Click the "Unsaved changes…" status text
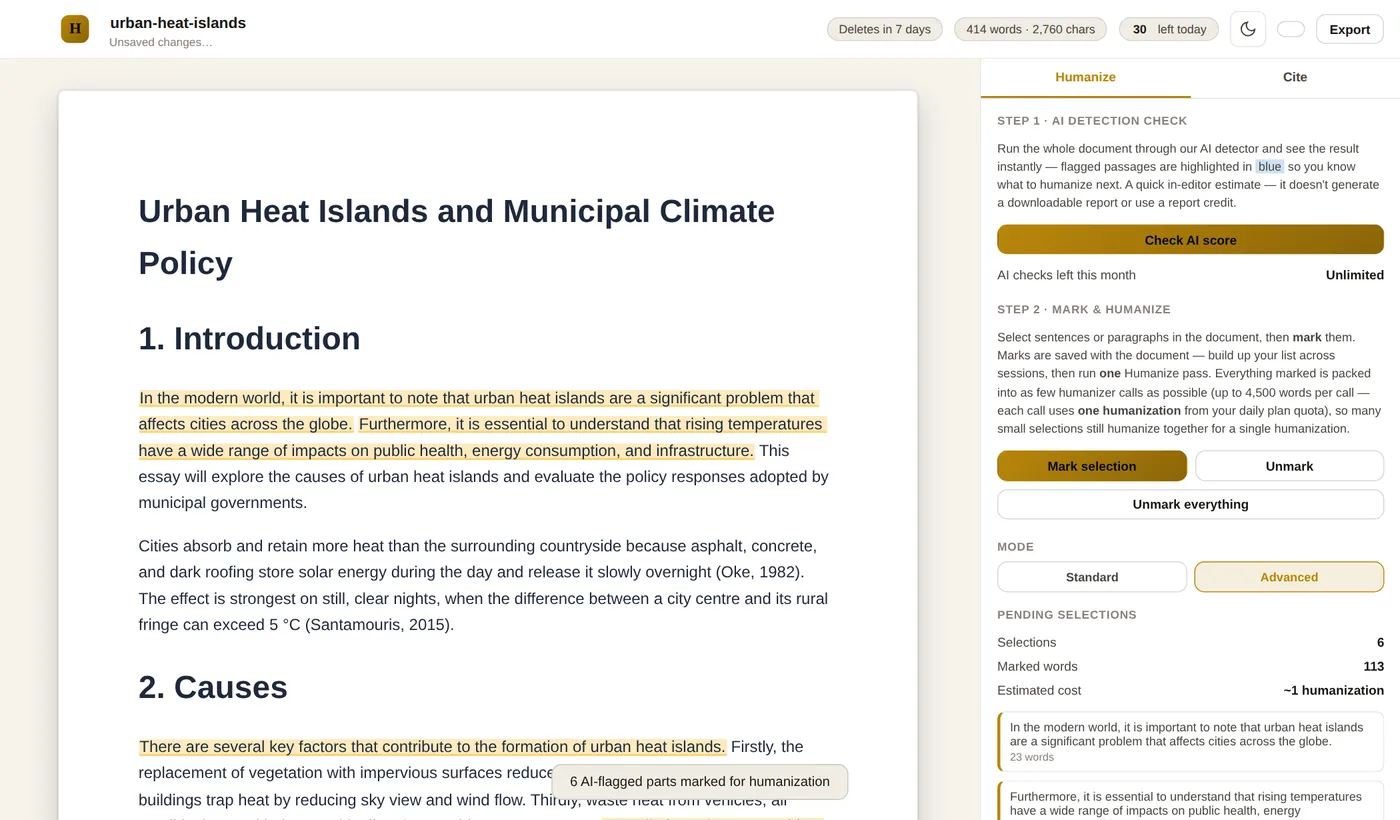 pos(161,42)
